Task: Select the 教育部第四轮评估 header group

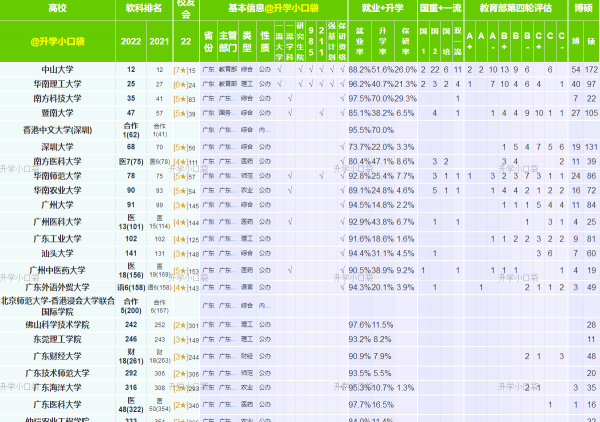Action: (516, 7)
